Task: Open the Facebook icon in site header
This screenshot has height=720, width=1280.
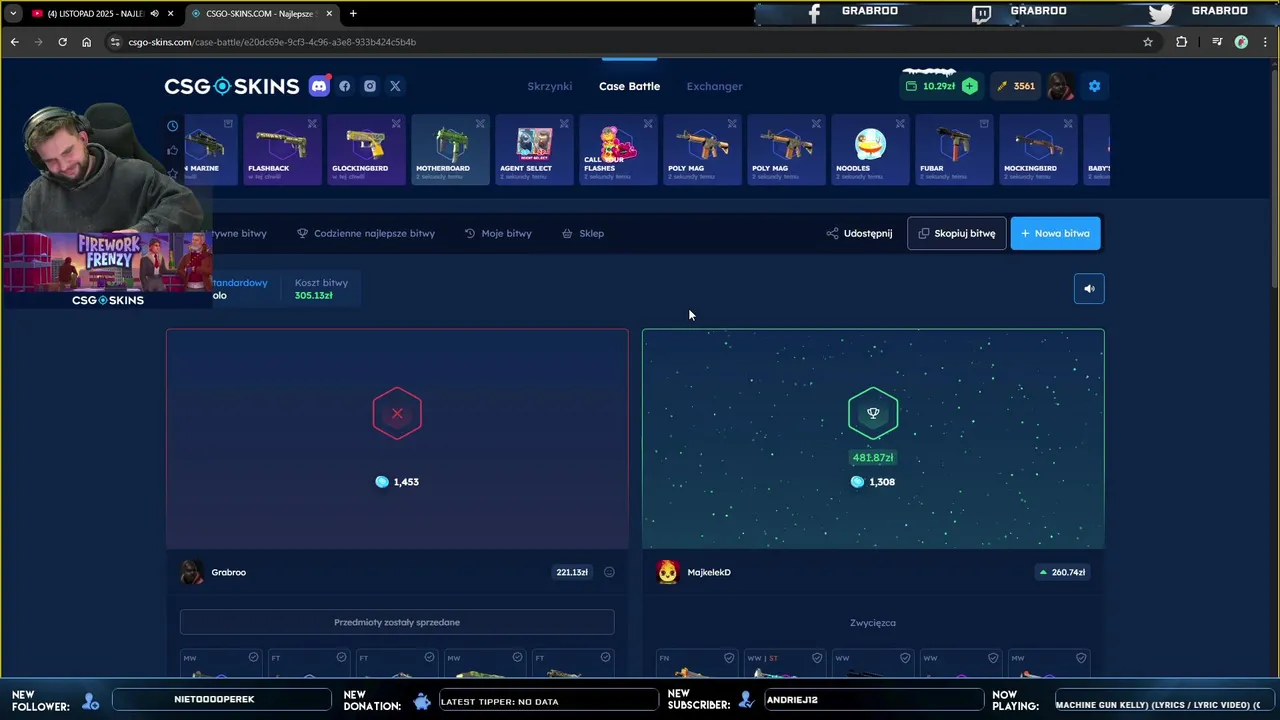Action: click(x=345, y=86)
